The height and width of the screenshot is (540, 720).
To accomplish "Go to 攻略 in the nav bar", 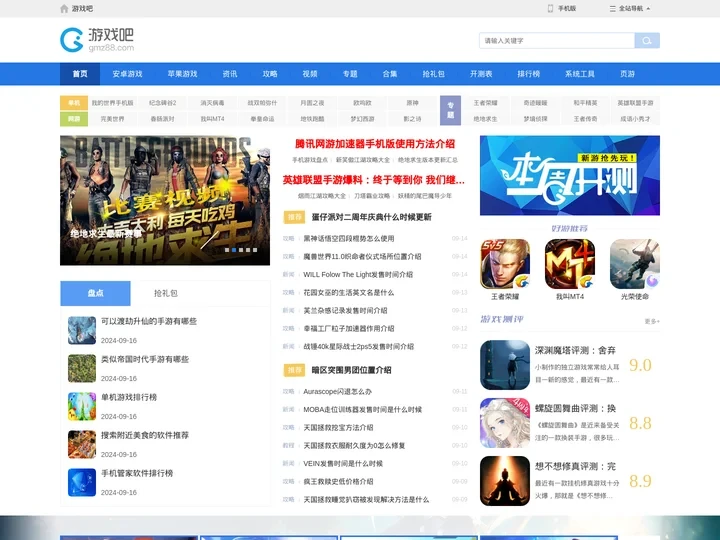I will [x=270, y=73].
